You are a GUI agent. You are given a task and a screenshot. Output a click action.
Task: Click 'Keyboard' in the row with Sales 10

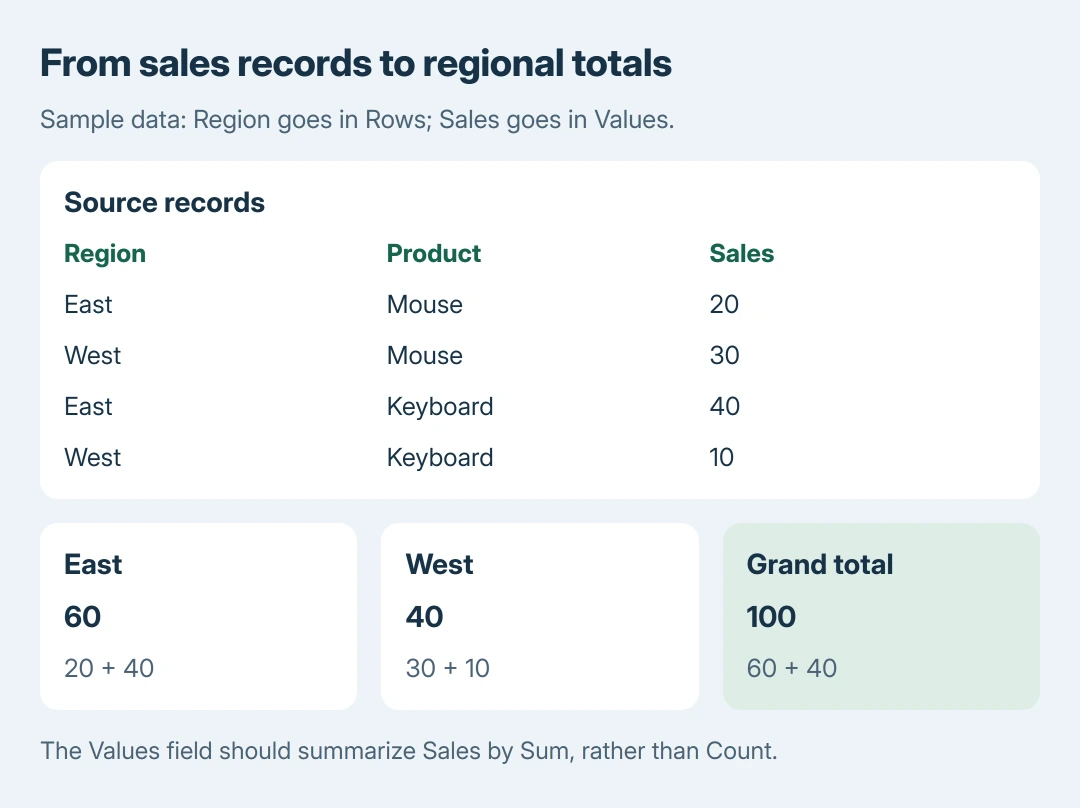pyautogui.click(x=440, y=457)
